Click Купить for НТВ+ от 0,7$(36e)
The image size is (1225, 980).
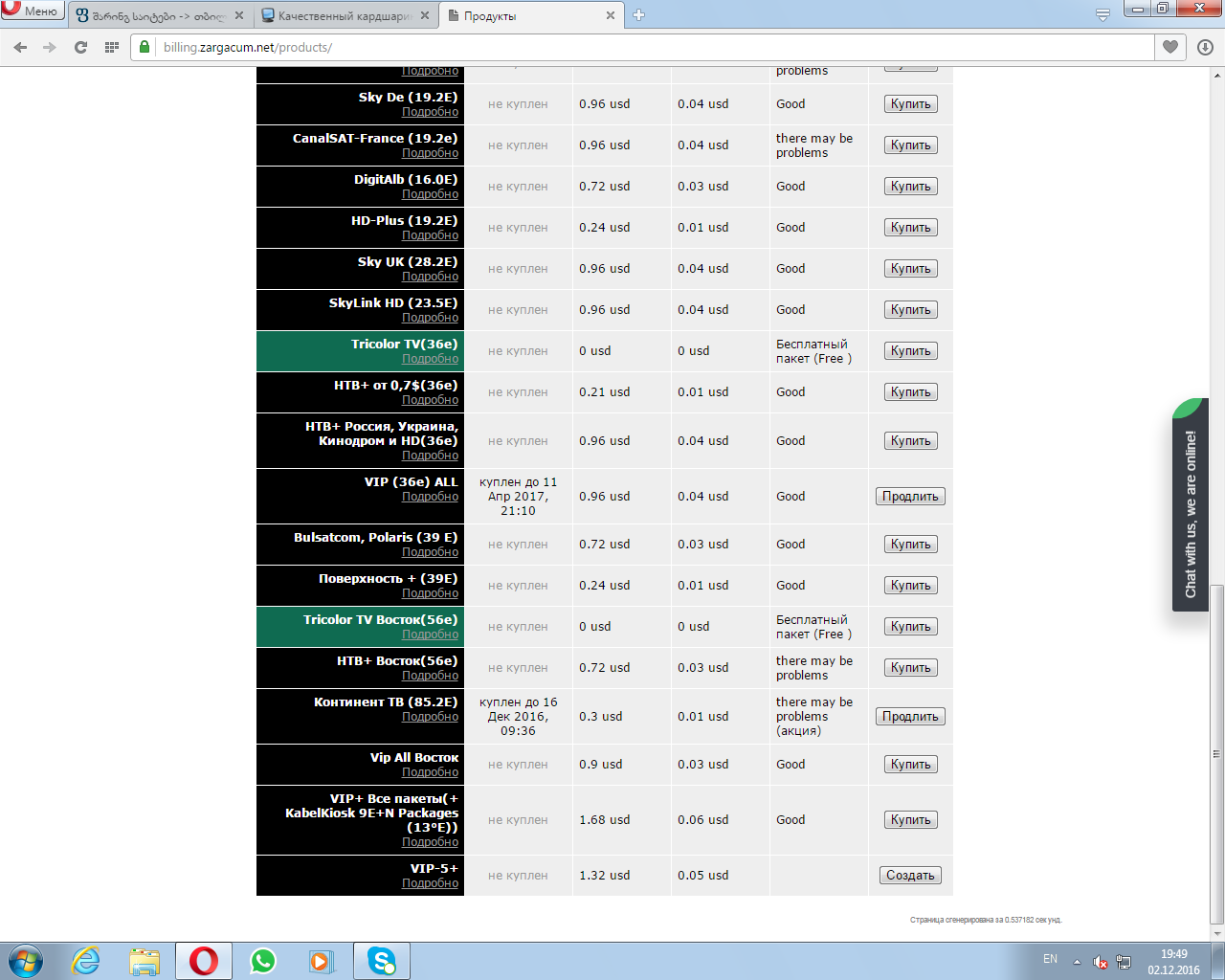pyautogui.click(x=910, y=392)
